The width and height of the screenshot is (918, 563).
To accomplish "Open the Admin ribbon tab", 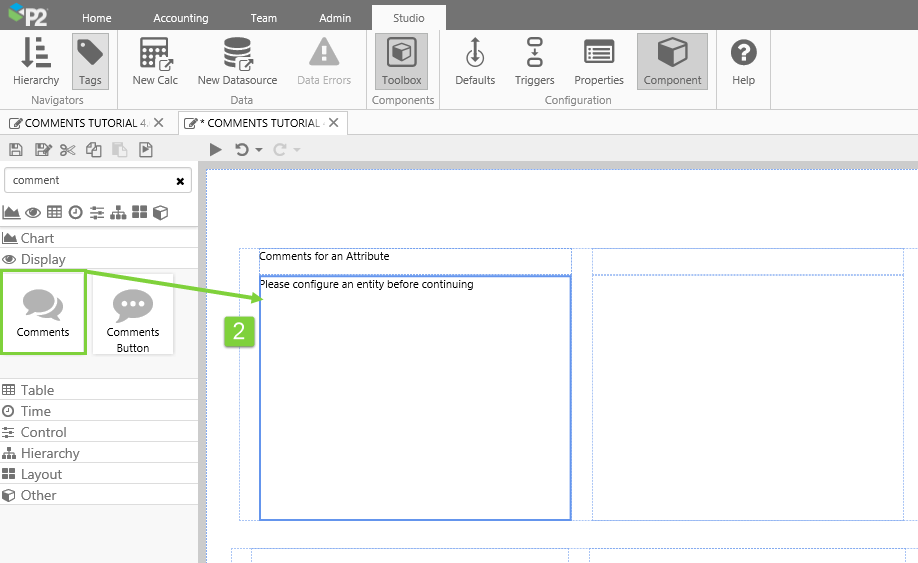I will (x=335, y=18).
